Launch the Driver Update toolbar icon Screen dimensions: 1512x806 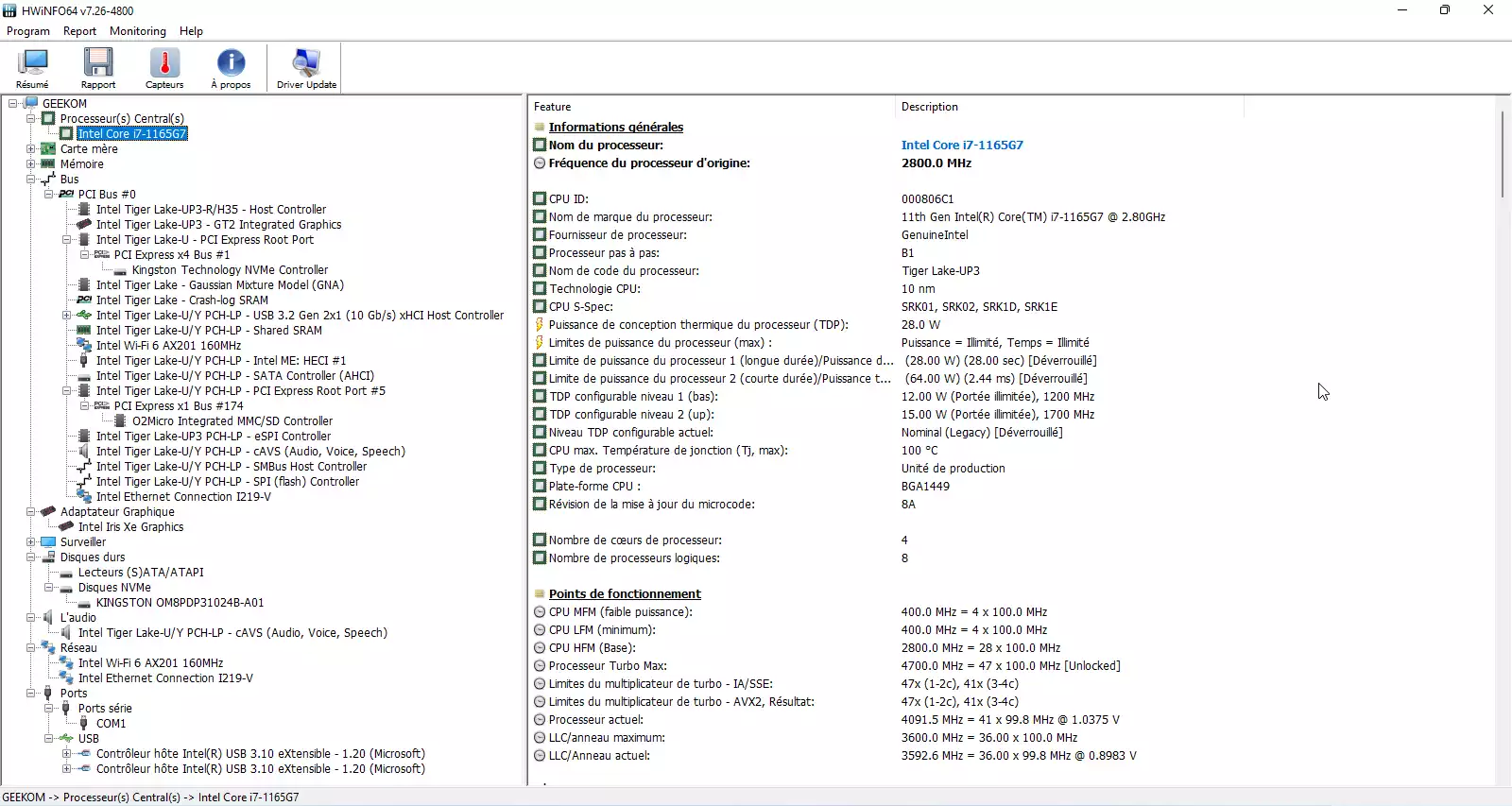coord(306,68)
